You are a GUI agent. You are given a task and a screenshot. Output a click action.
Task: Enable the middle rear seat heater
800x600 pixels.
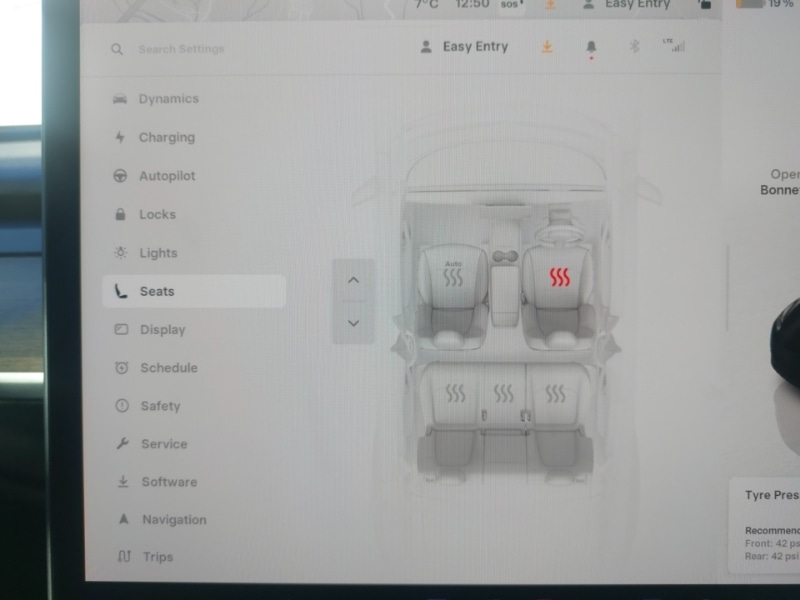[503, 392]
